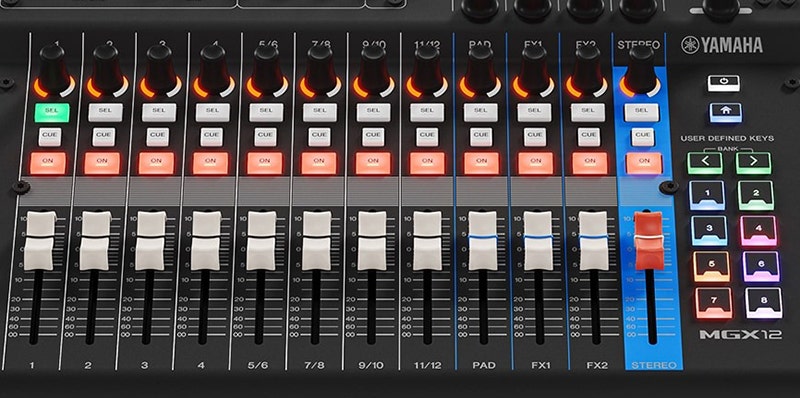Click channel 7/8 rotary knob
Screen dimensions: 800x398
(x=320, y=69)
